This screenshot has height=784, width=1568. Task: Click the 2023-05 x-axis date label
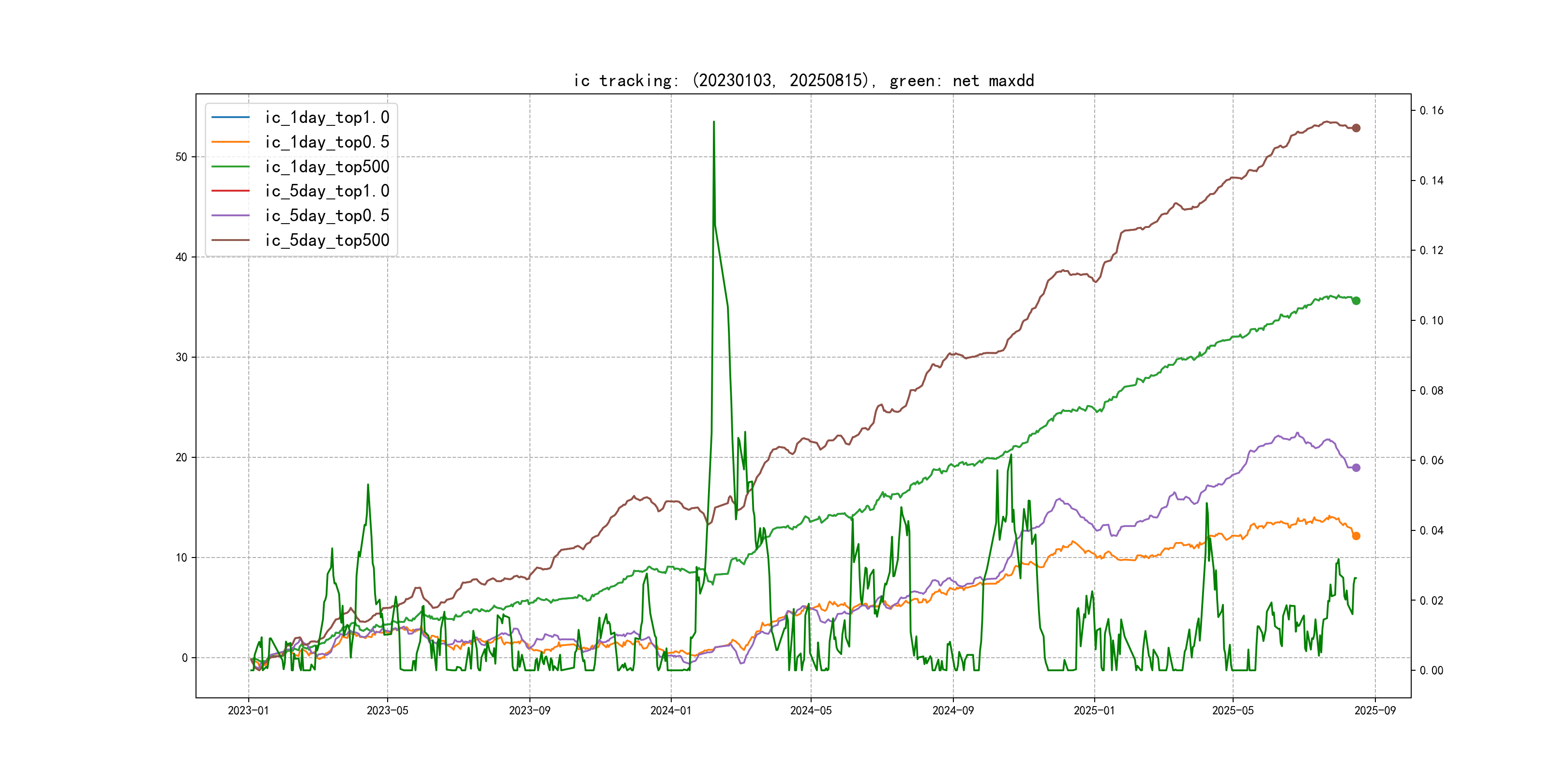pos(387,710)
